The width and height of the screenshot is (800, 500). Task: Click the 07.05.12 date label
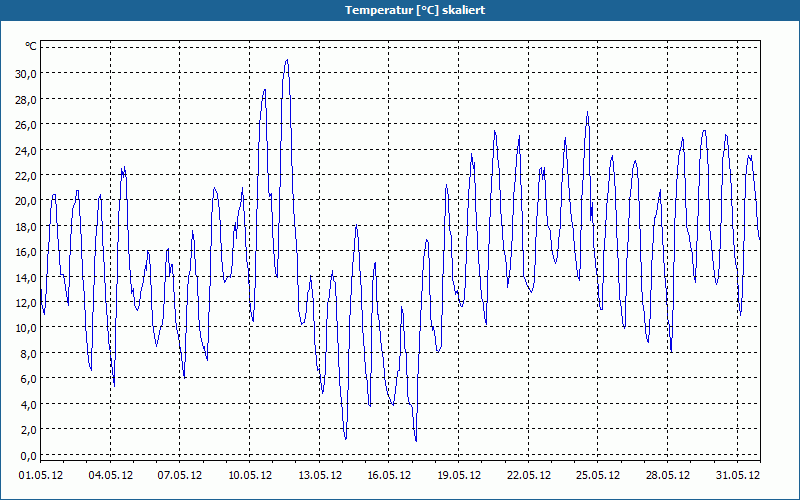180,475
